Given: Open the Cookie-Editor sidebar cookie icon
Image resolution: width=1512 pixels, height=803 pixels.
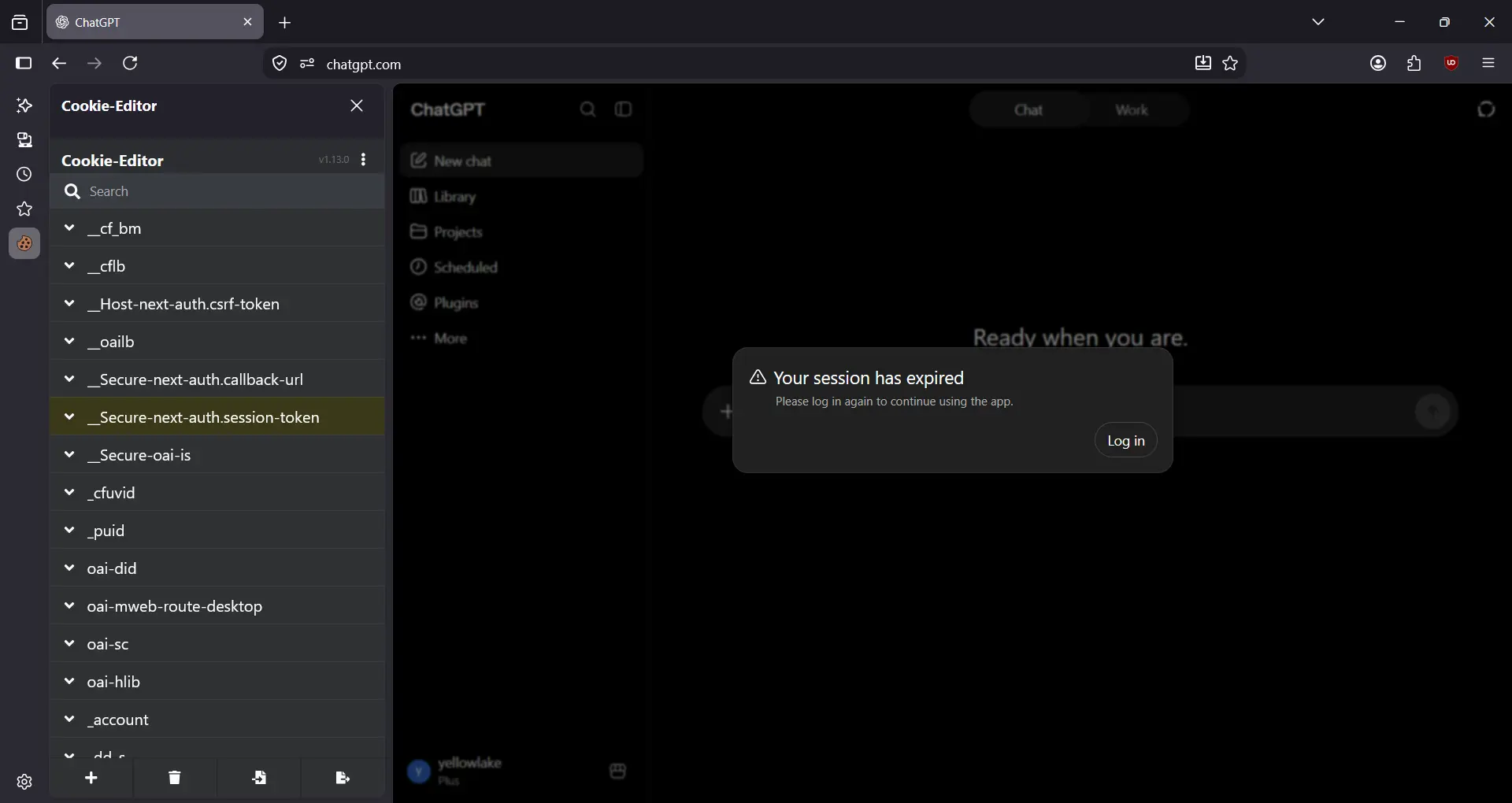Looking at the screenshot, I should [24, 244].
